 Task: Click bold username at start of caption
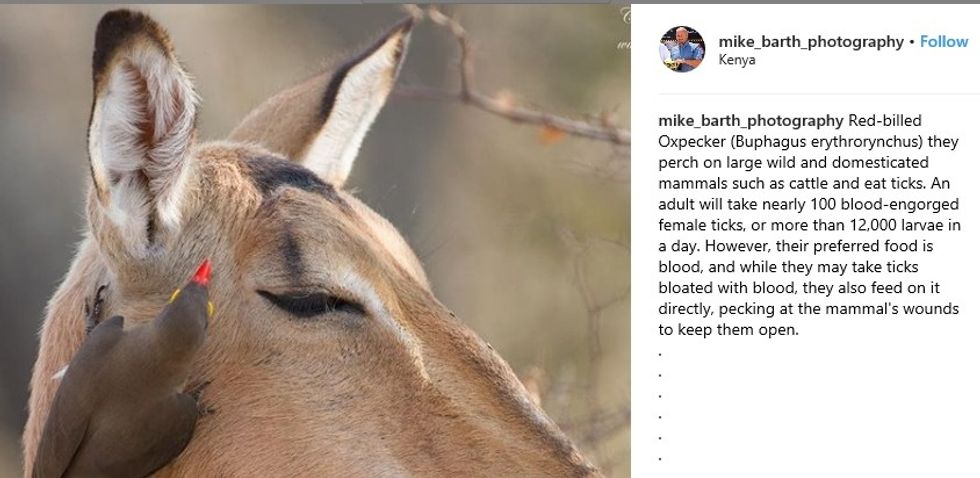[751, 121]
